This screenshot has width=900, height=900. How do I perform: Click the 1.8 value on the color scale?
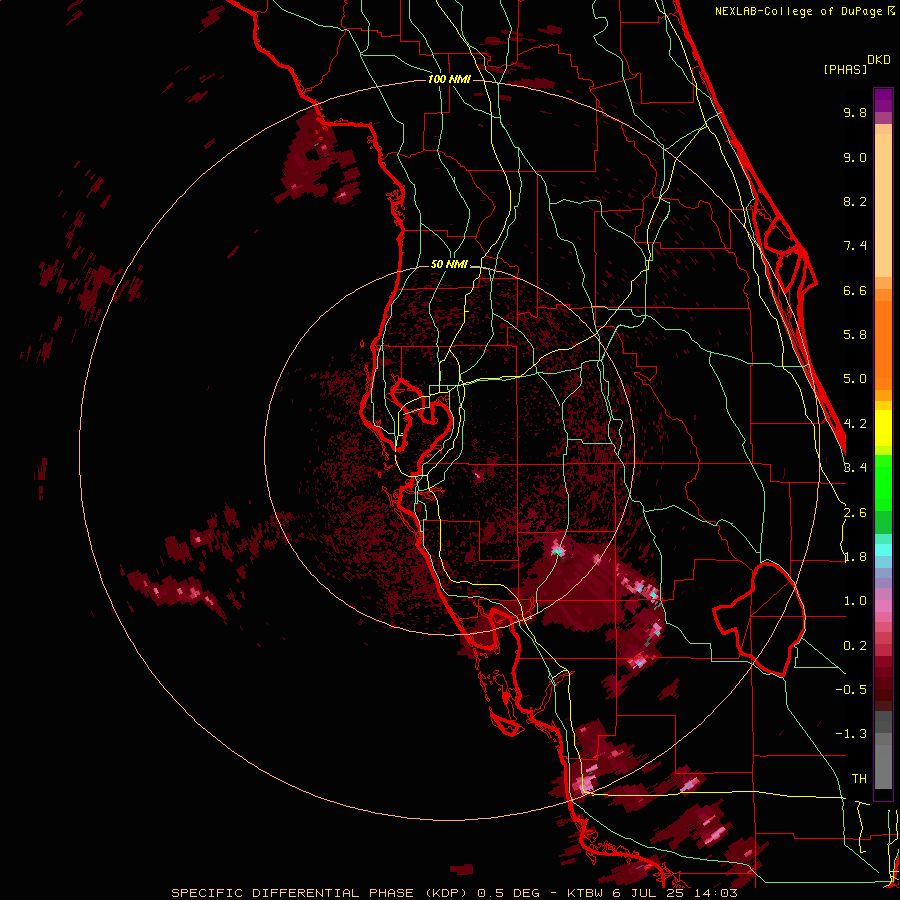click(x=855, y=557)
